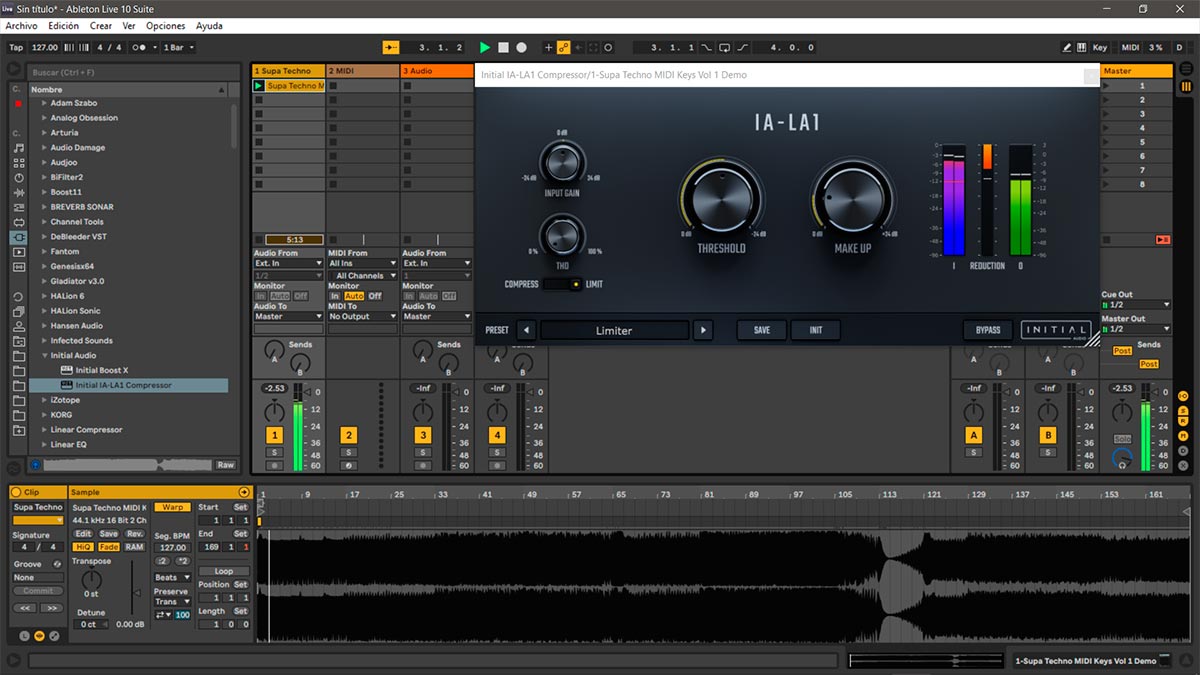Open the Ayuda menu
The image size is (1200, 675).
(x=209, y=26)
